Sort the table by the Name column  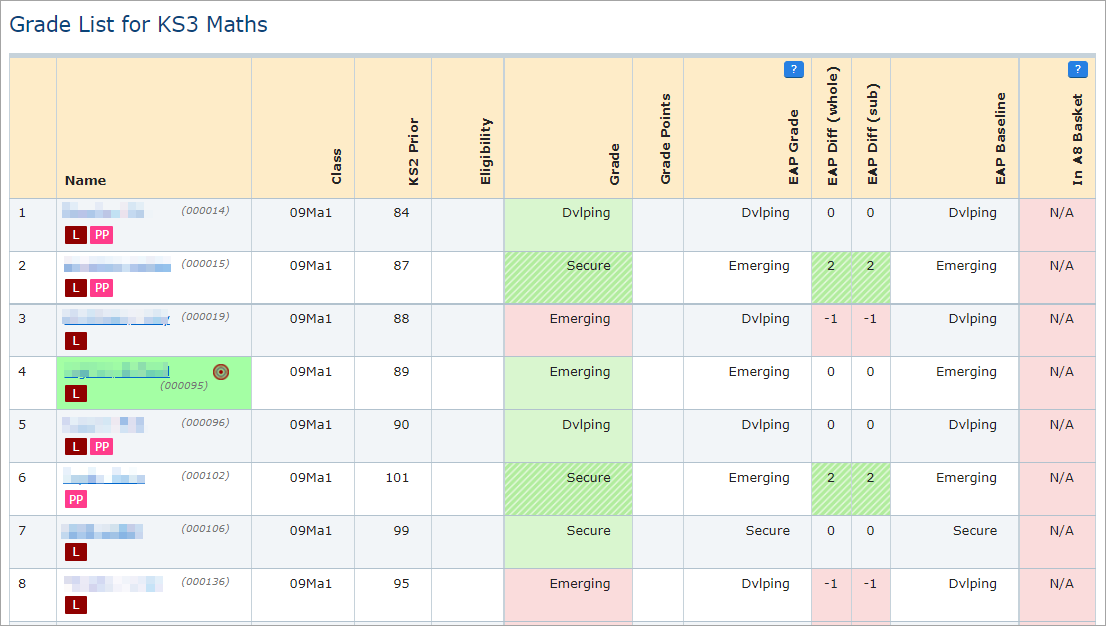pyautogui.click(x=86, y=180)
